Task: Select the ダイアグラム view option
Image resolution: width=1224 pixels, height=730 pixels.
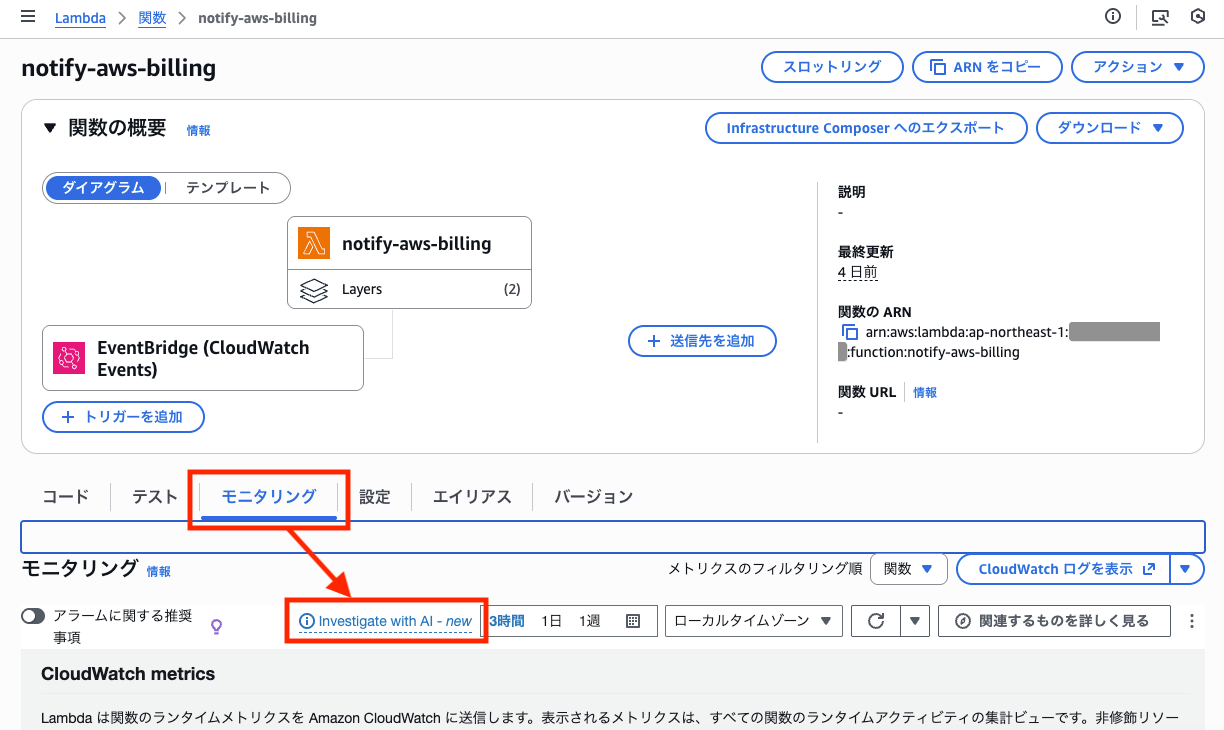Action: click(103, 188)
